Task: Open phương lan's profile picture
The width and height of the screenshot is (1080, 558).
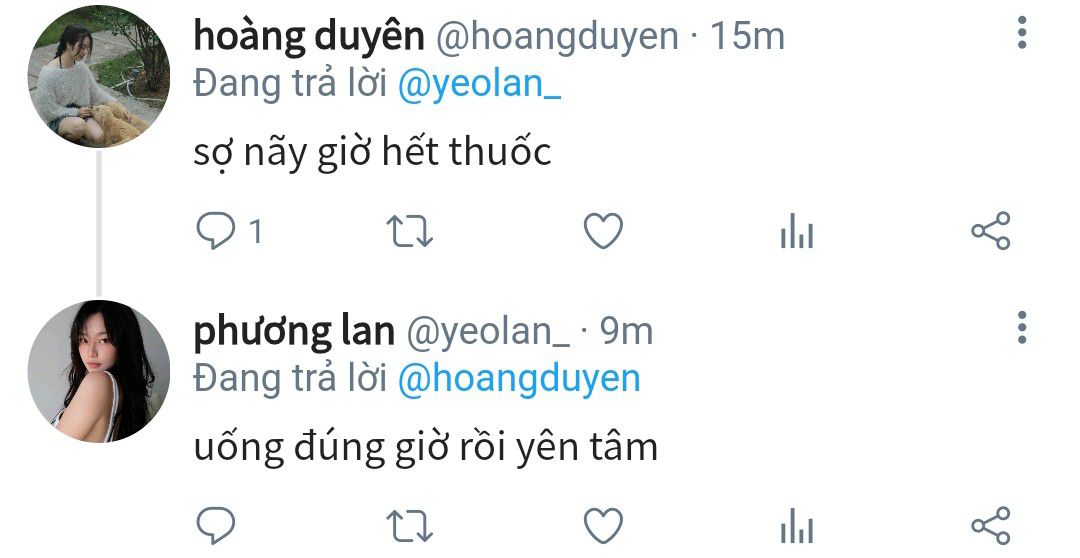Action: 98,371
